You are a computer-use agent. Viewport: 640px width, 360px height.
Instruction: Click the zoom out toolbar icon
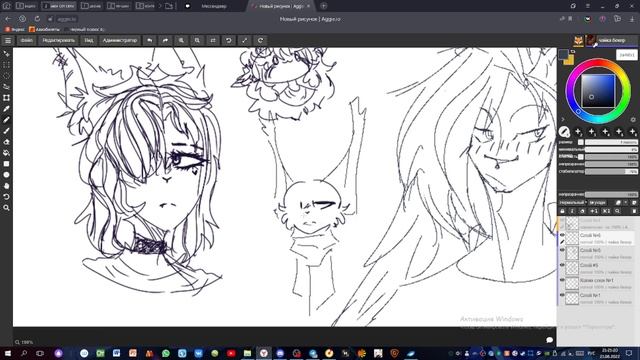(197, 40)
